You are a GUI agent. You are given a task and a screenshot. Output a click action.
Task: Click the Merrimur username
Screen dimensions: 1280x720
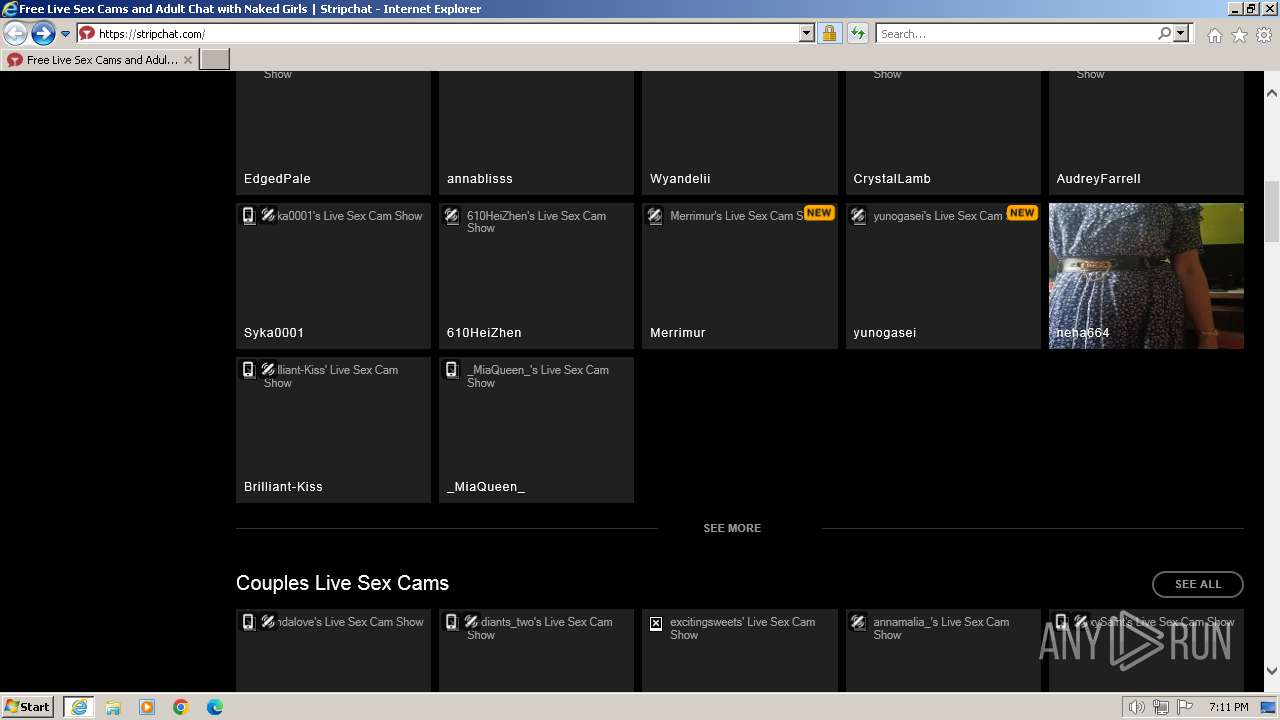pyautogui.click(x=678, y=333)
